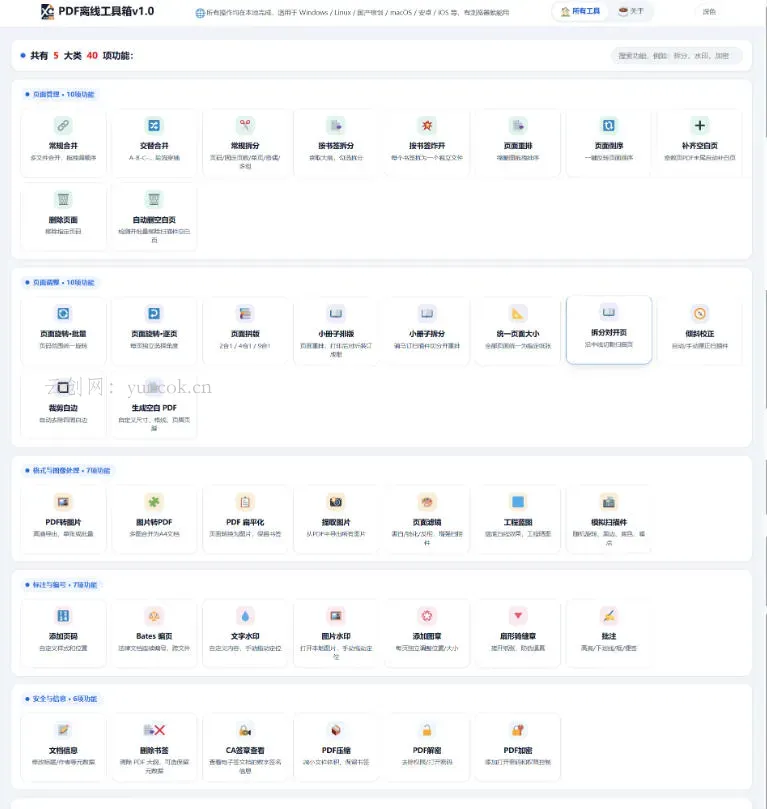Open the 常规拆分 scissors split tool
This screenshot has width=767, height=809.
click(245, 143)
